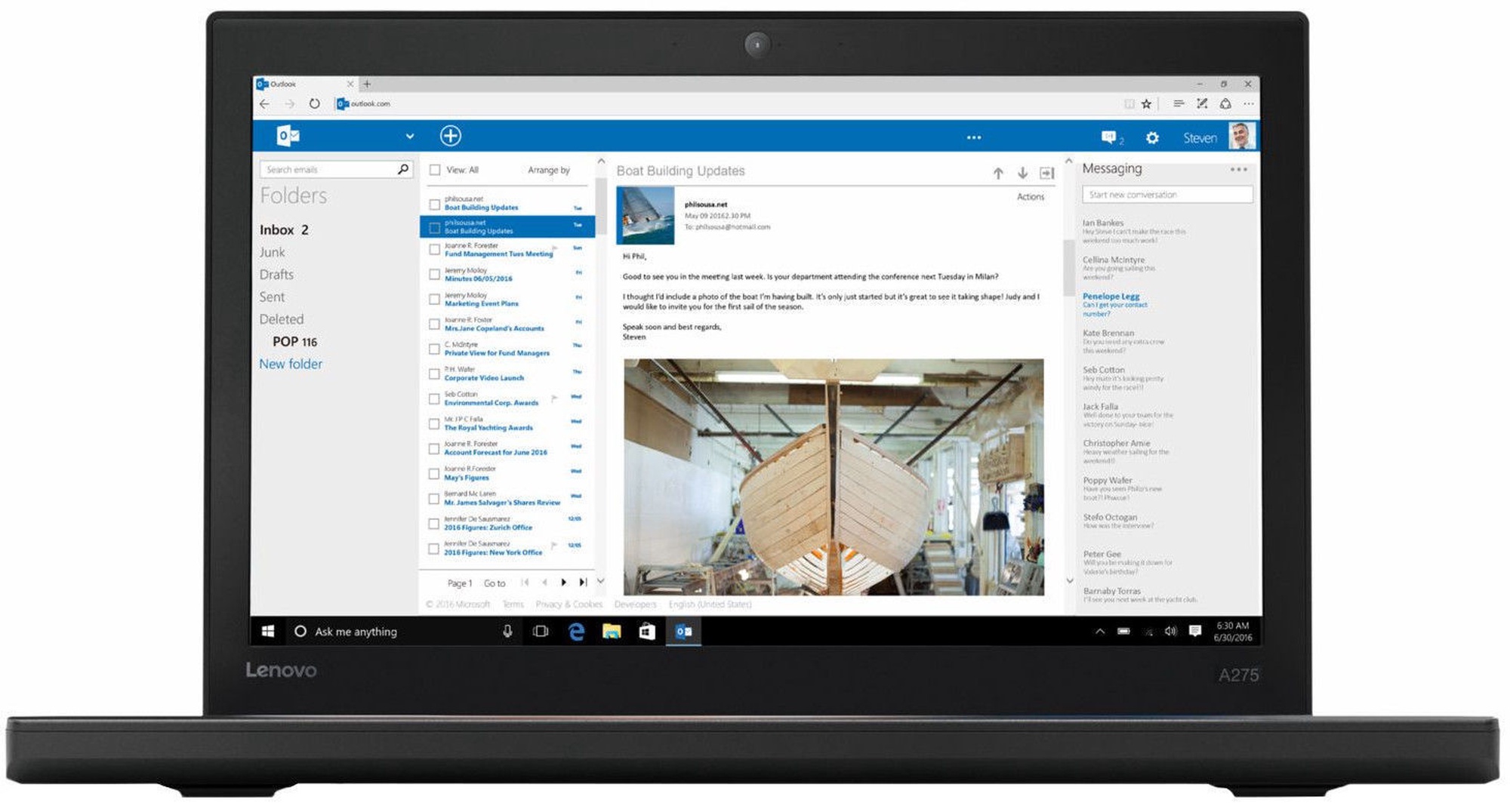Open the settings gear in Outlook header
This screenshot has height=812, width=1510.
click(x=1152, y=138)
